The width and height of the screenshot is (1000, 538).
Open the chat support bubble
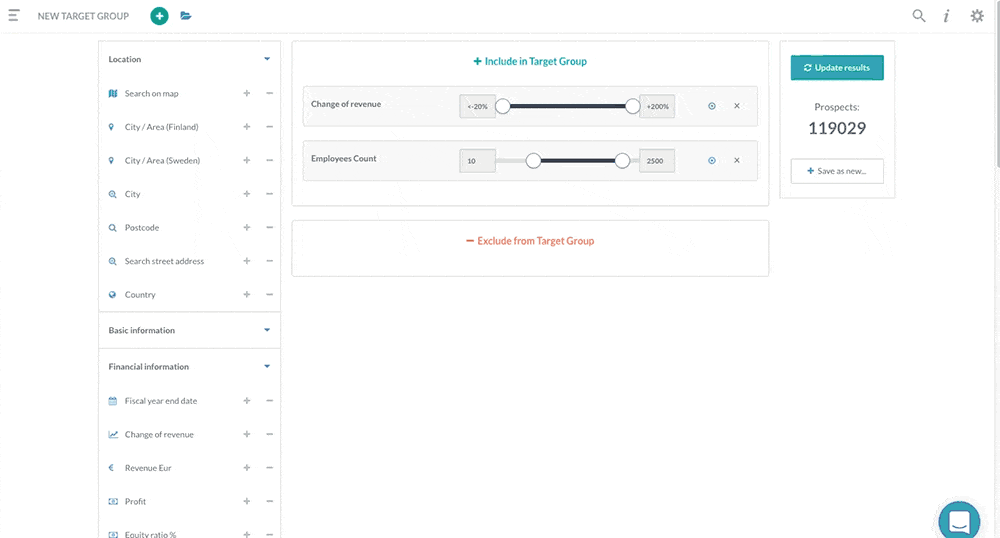pyautogui.click(x=959, y=520)
